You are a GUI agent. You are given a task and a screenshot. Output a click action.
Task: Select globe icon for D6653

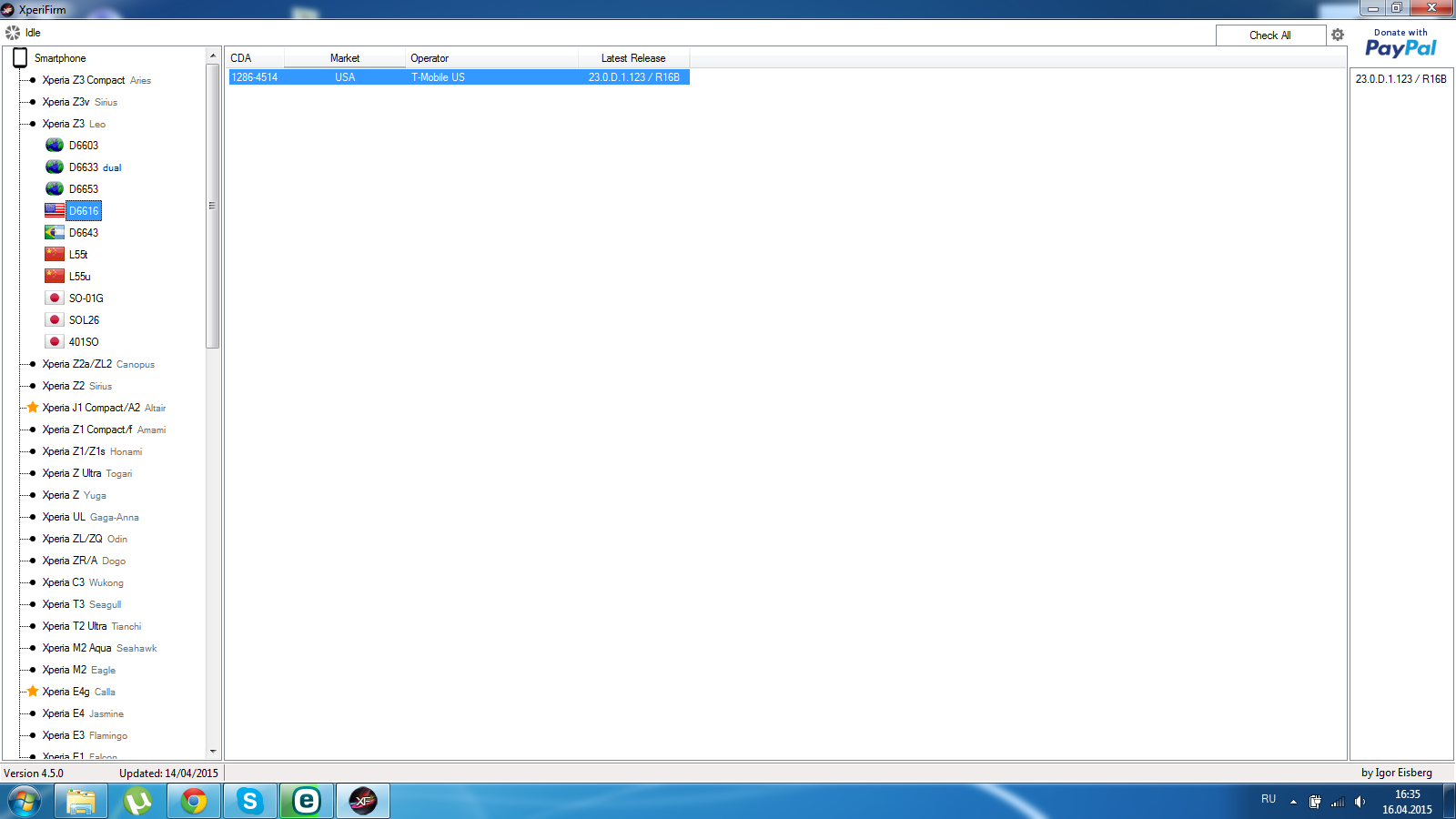tap(55, 189)
